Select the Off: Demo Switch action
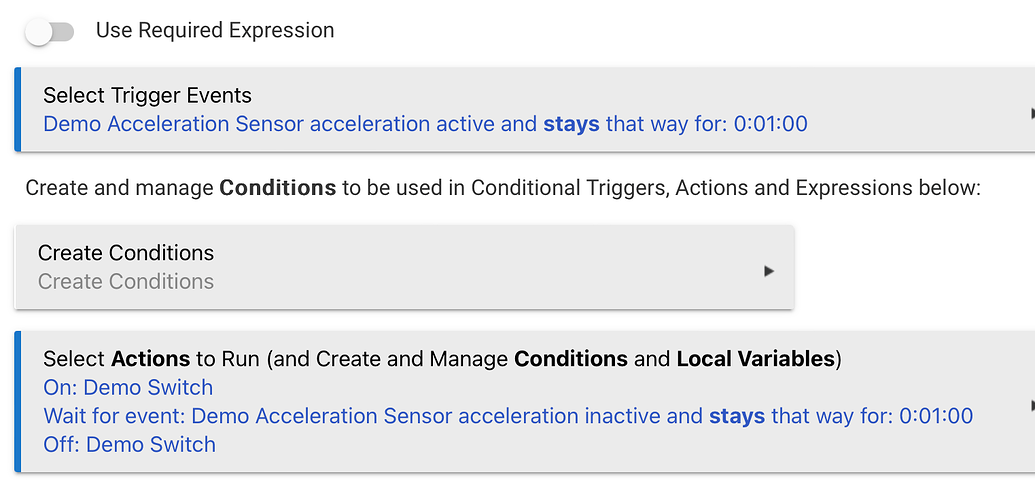 [129, 444]
